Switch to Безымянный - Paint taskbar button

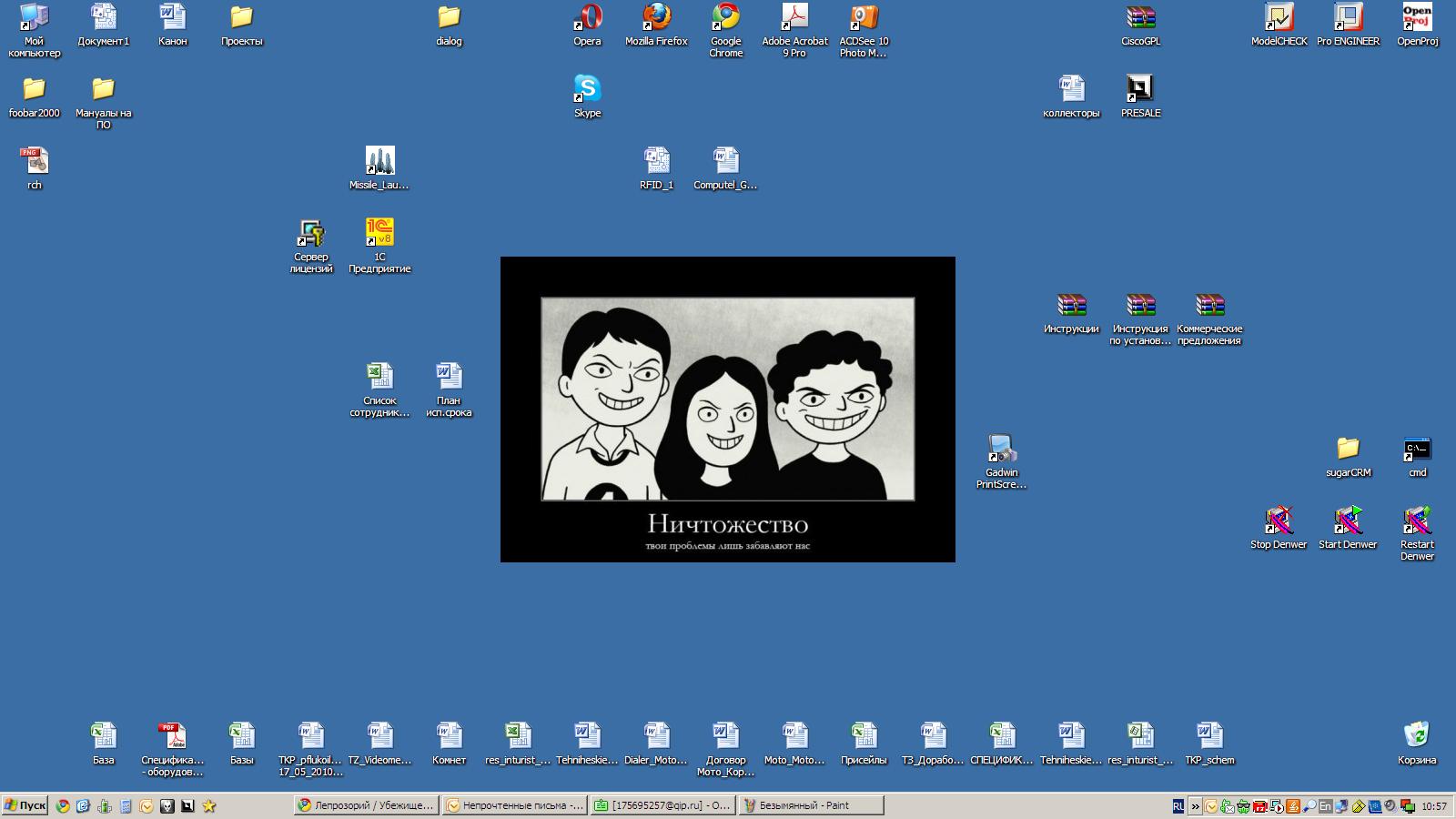click(x=810, y=805)
